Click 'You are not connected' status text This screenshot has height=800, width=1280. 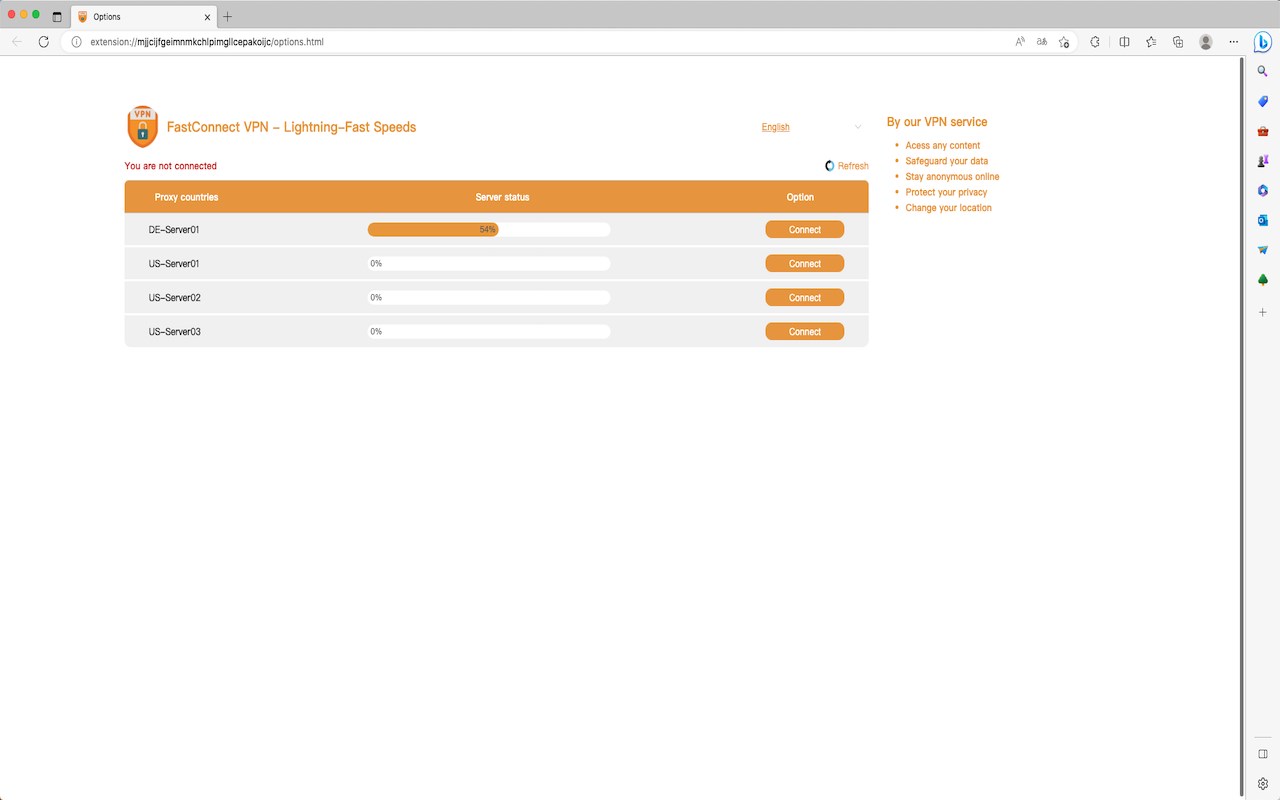(170, 166)
